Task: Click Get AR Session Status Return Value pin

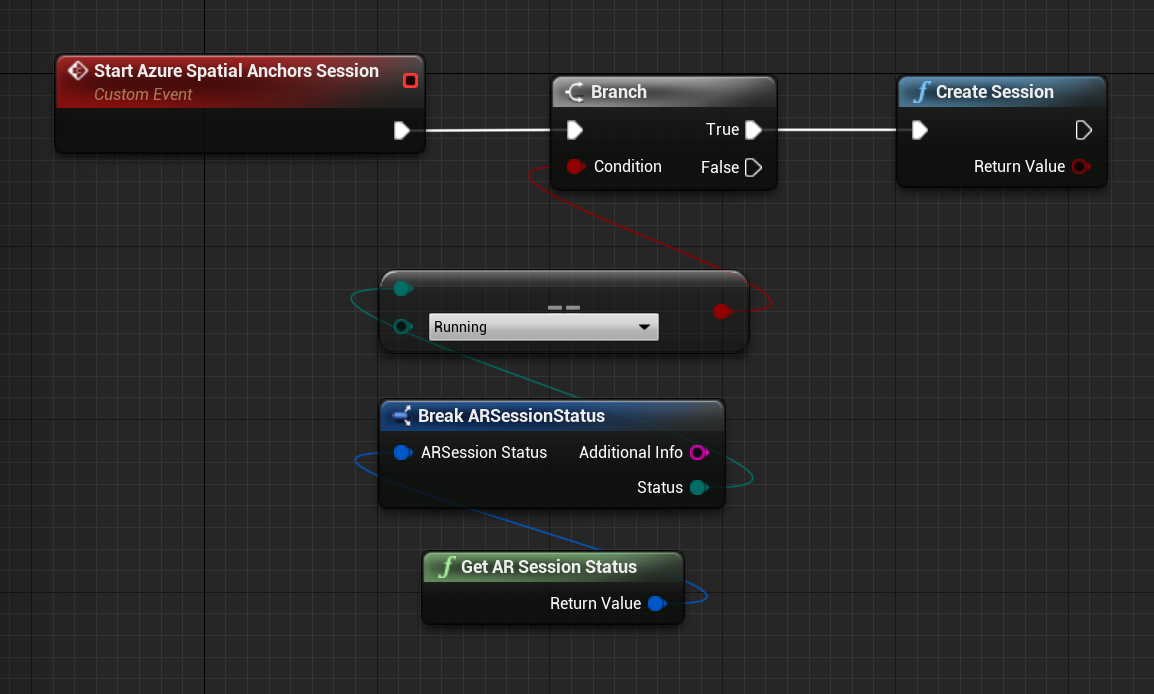Action: click(x=656, y=603)
